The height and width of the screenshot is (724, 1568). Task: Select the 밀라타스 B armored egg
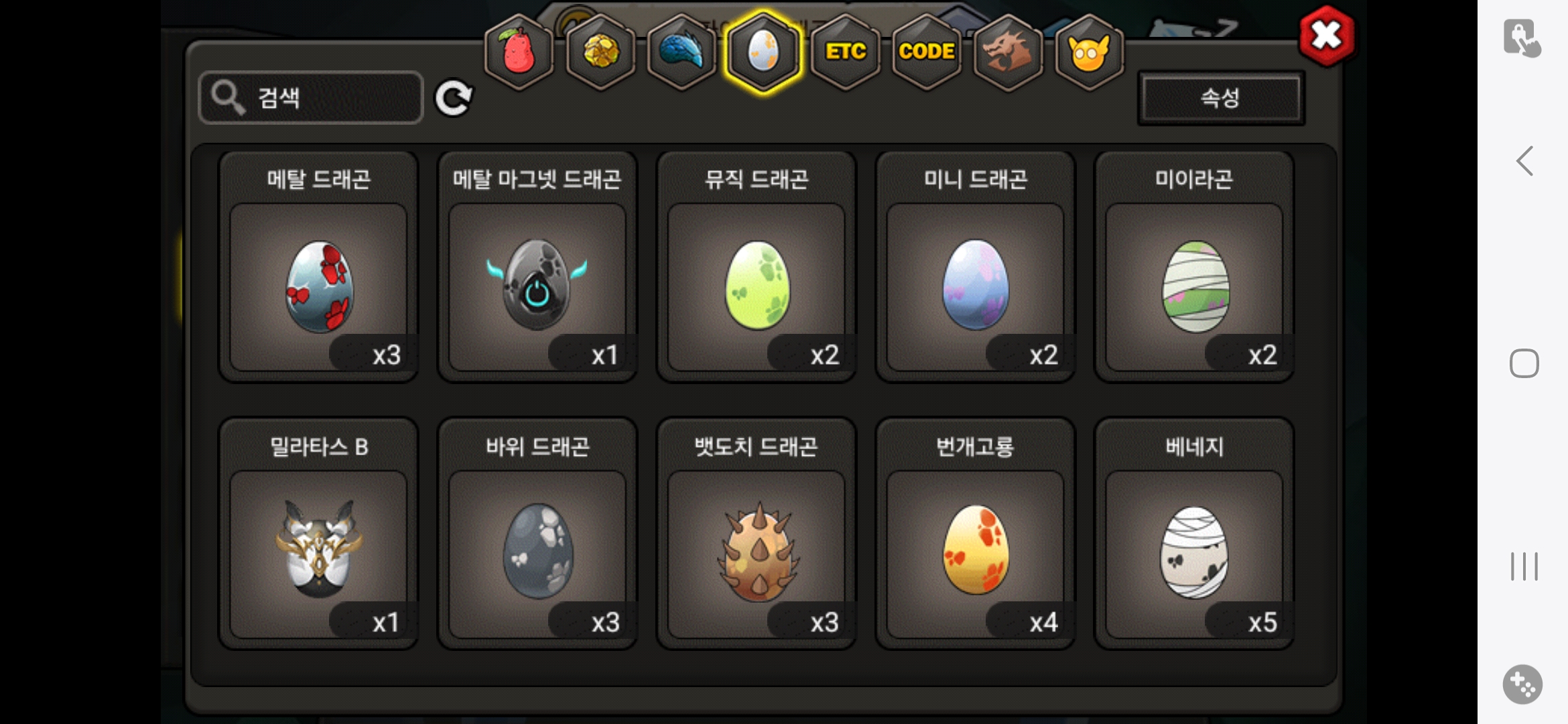pos(318,534)
